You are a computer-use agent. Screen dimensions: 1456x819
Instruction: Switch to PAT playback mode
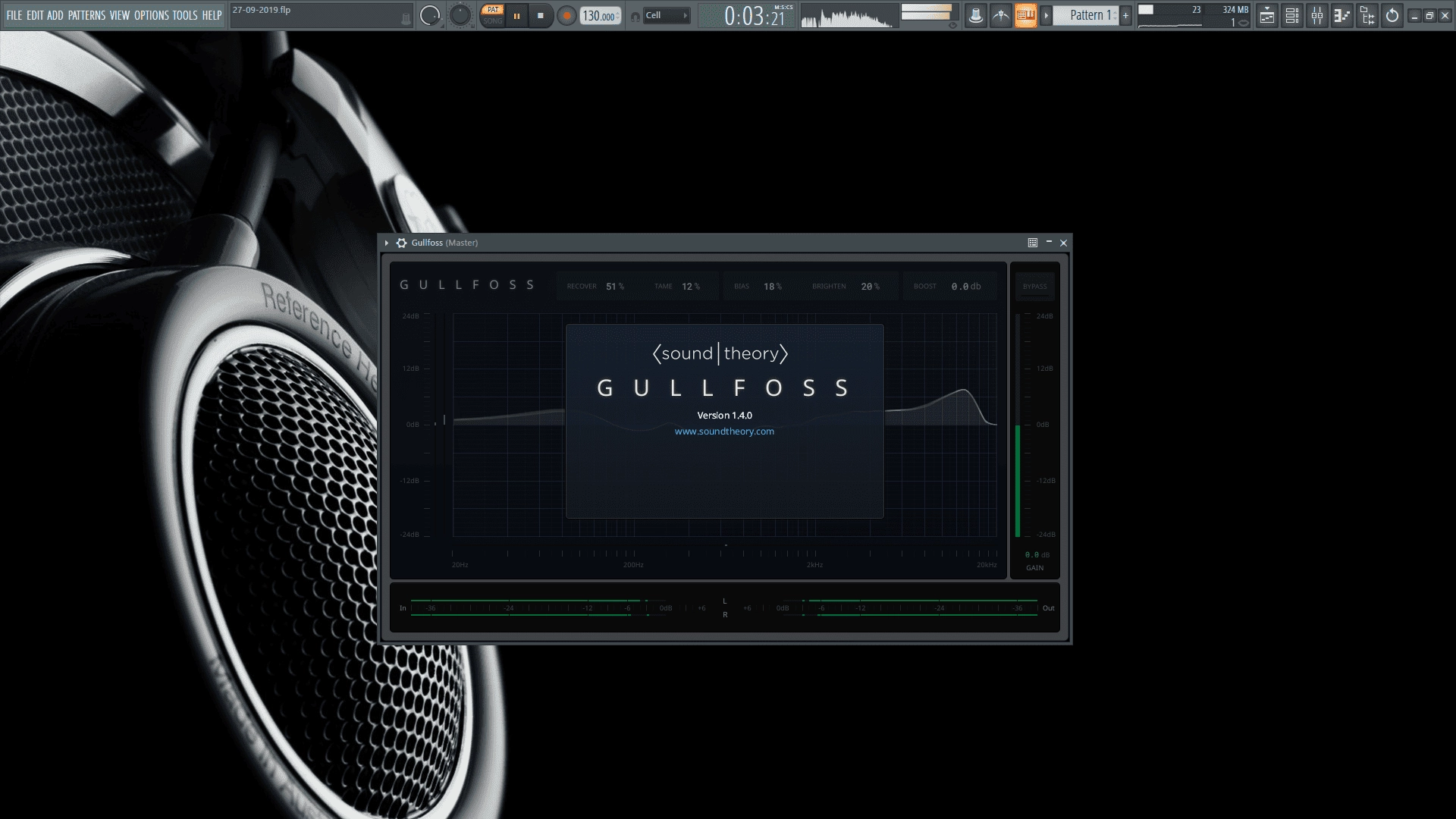pos(493,10)
